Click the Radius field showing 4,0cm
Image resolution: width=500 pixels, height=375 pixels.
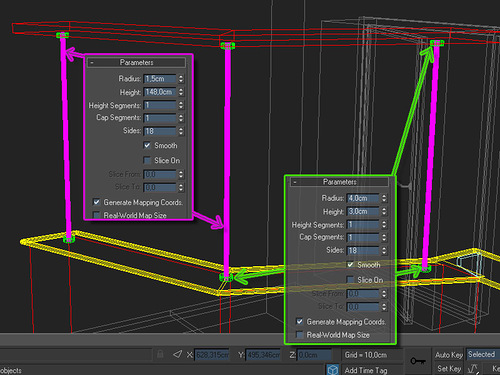[363, 198]
